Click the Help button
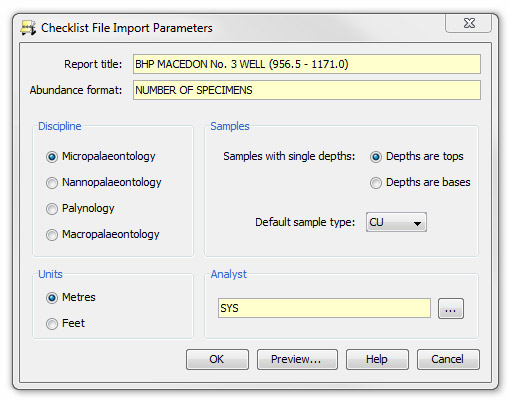Image resolution: width=510 pixels, height=402 pixels. pyautogui.click(x=377, y=359)
